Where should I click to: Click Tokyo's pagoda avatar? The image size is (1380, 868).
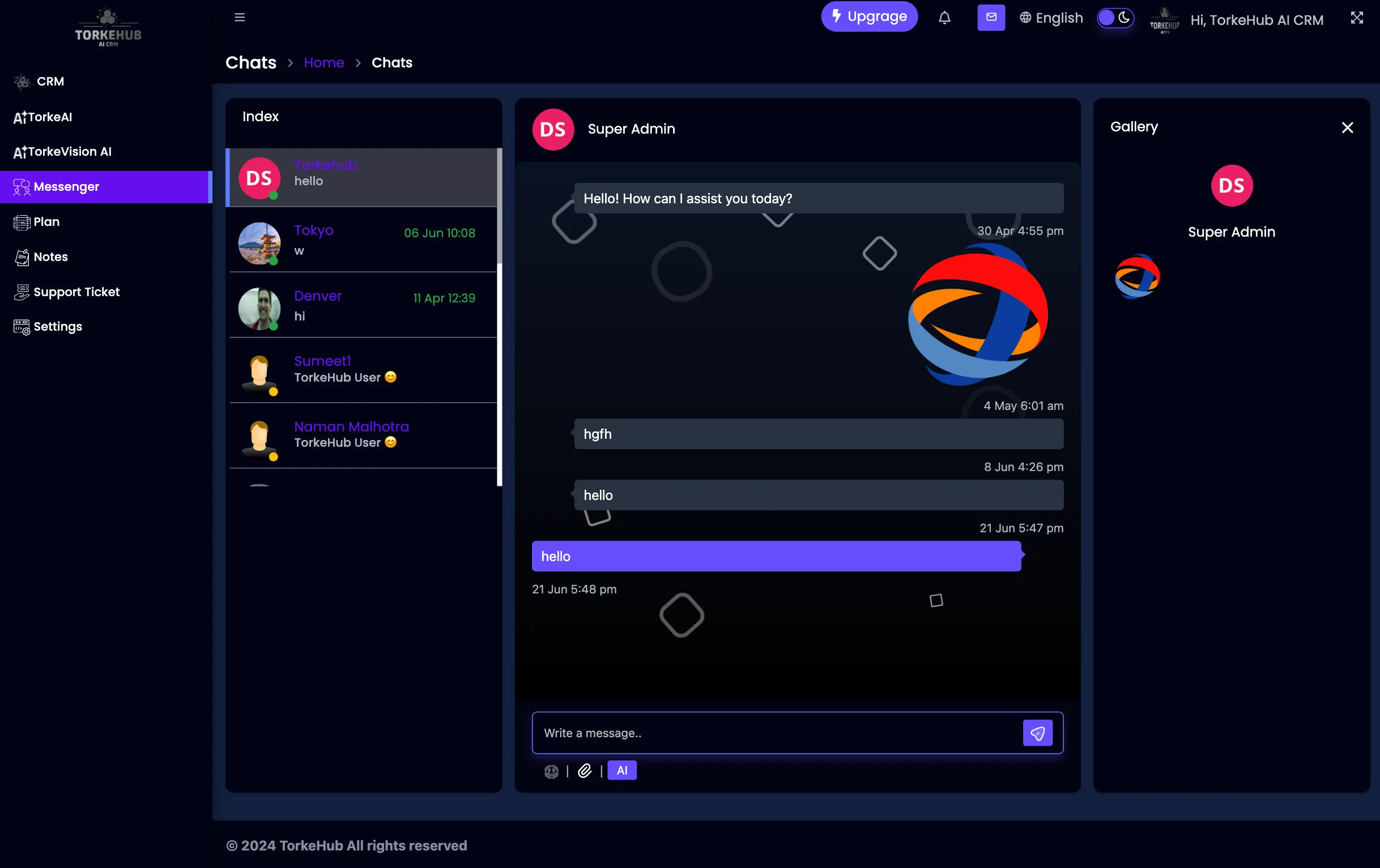click(259, 243)
